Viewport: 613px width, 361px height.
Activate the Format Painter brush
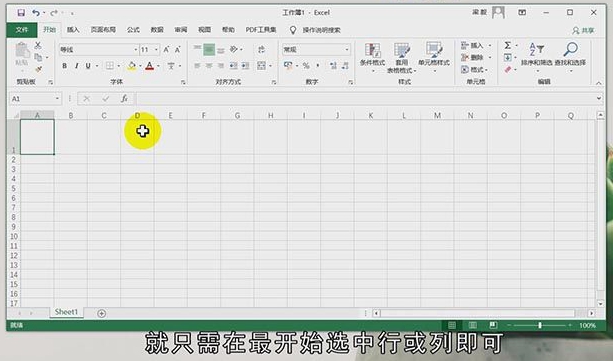click(38, 69)
